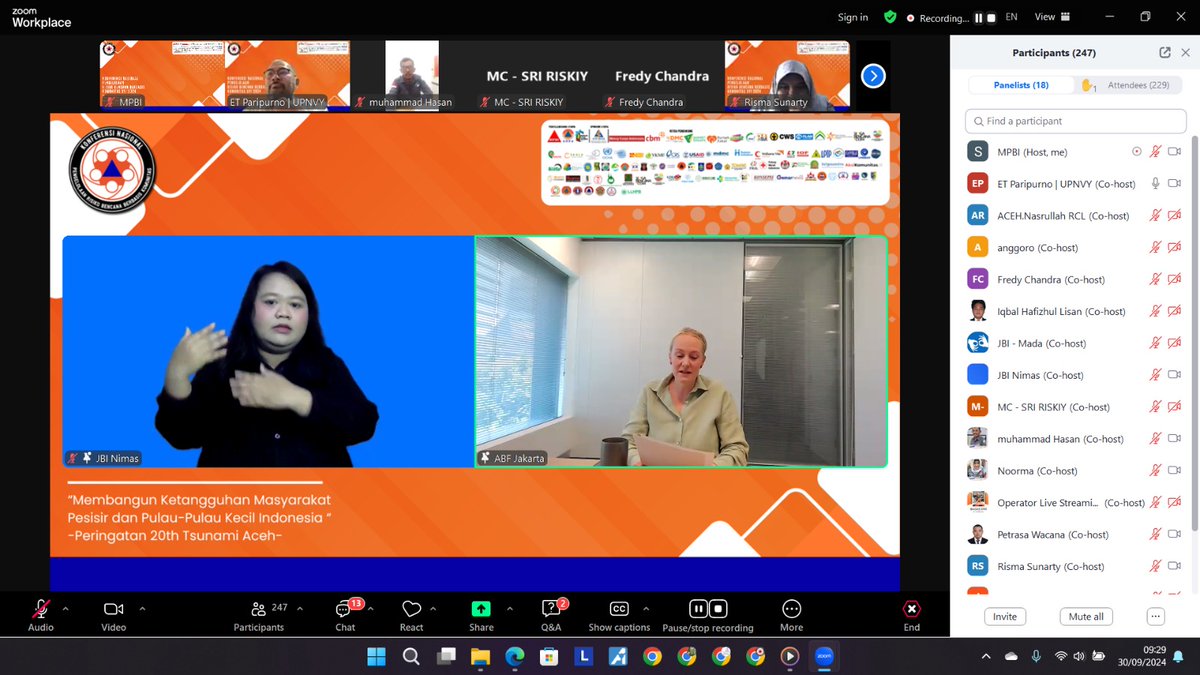Click the red End meeting icon

click(911, 609)
